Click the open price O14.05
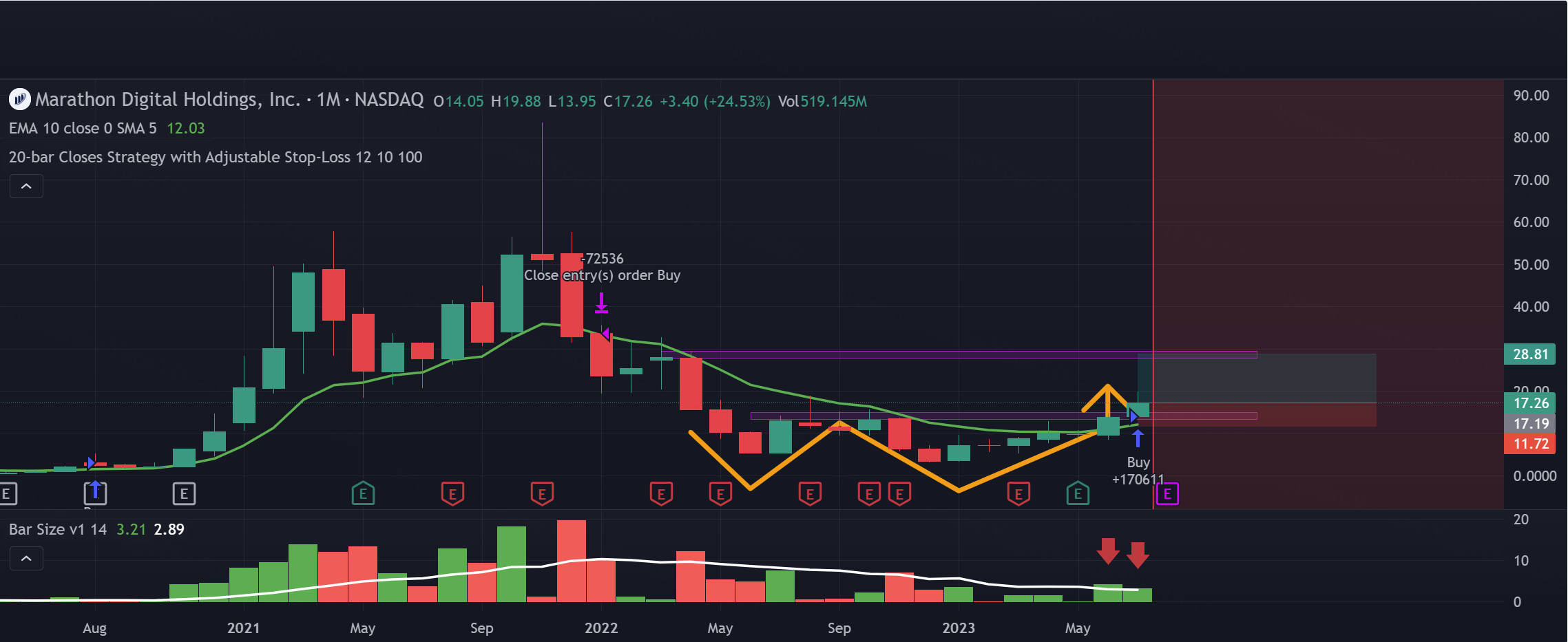1568x642 pixels. point(459,102)
